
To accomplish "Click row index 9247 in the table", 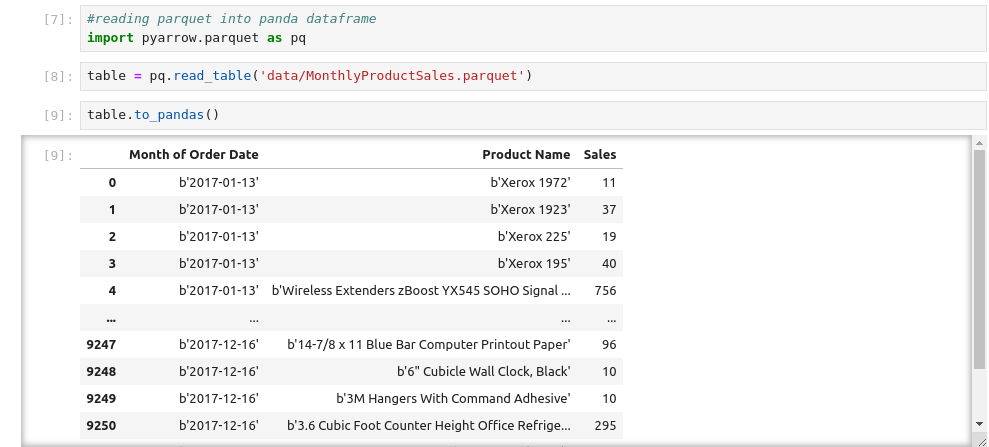I will [102, 345].
